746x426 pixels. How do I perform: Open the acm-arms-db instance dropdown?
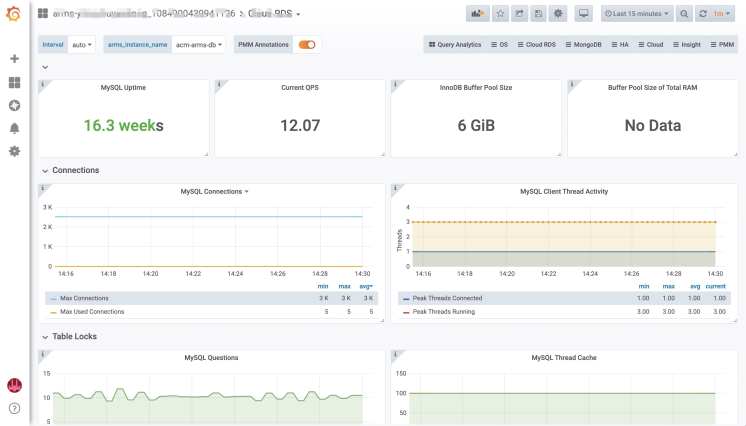tap(198, 45)
